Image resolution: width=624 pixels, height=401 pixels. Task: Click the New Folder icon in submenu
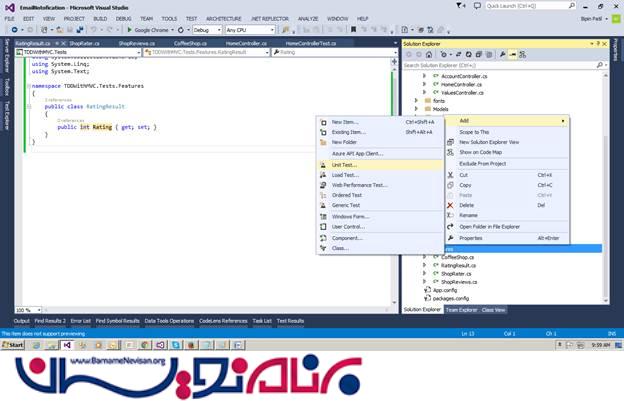[323, 142]
